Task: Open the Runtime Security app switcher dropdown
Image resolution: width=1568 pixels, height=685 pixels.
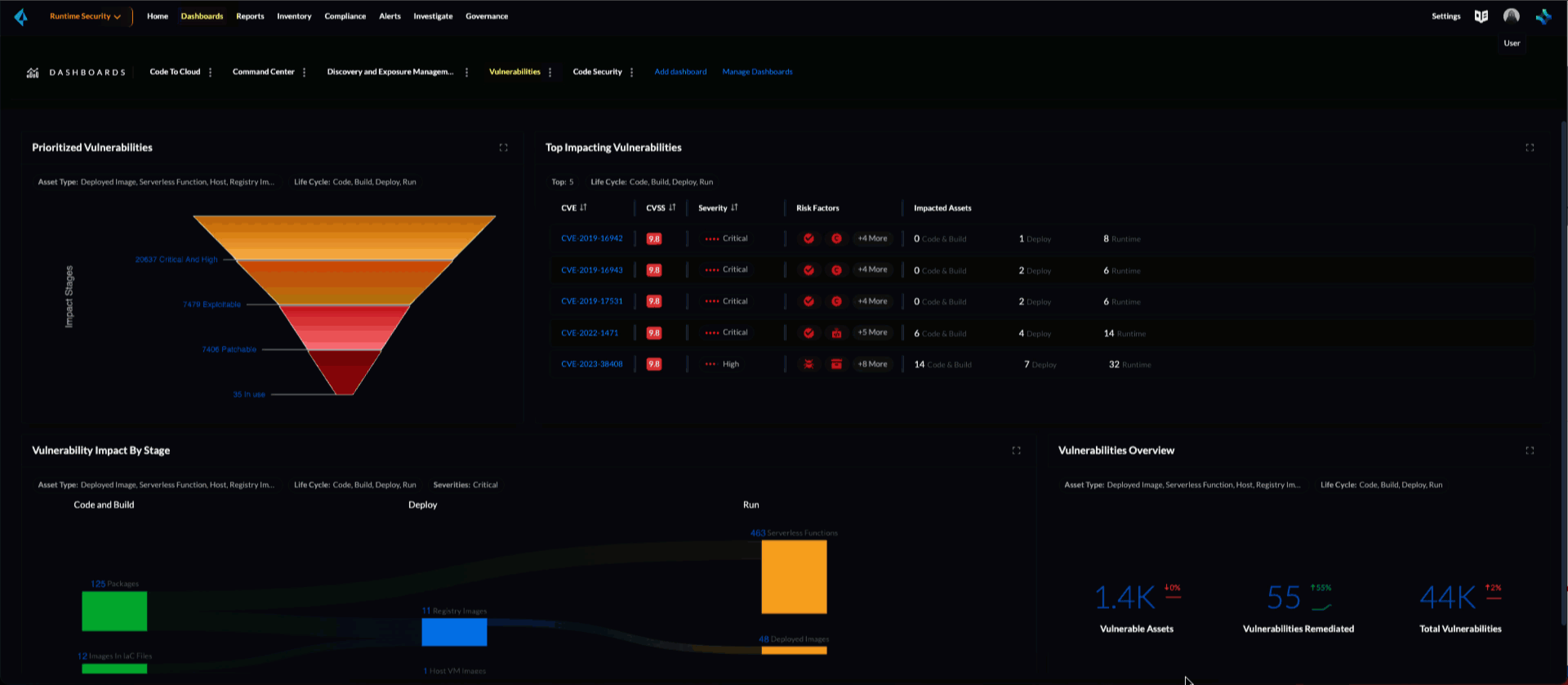Action: tap(86, 16)
